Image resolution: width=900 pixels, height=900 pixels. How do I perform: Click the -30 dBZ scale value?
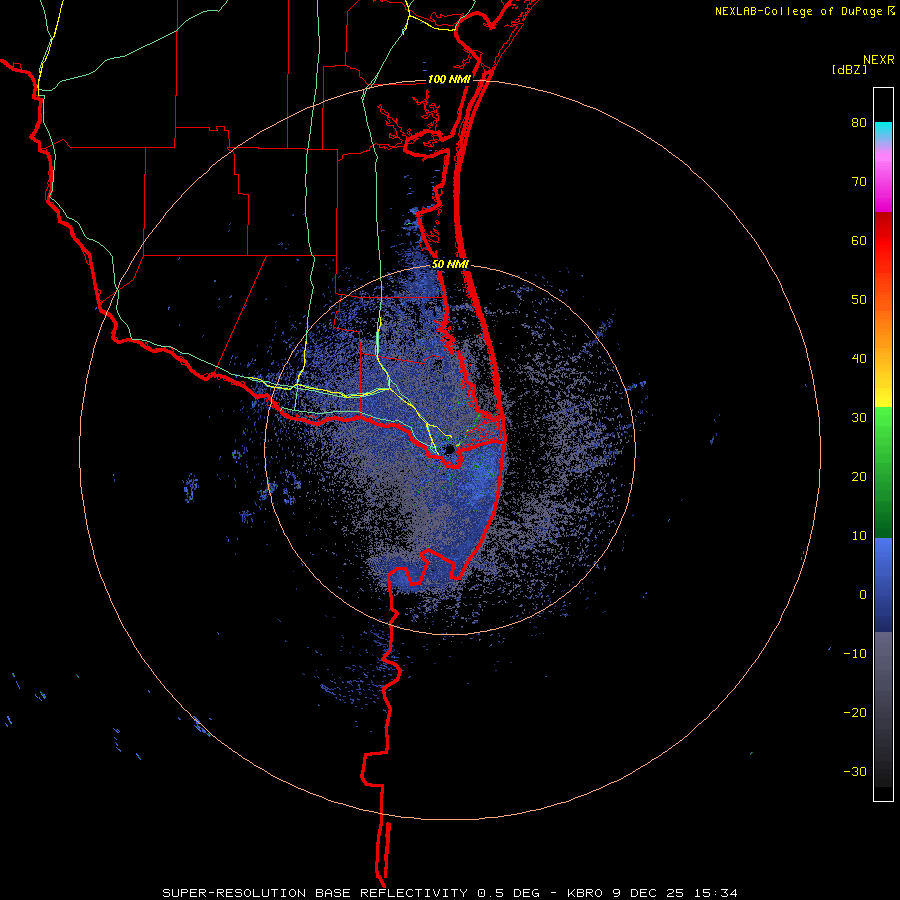tap(855, 771)
